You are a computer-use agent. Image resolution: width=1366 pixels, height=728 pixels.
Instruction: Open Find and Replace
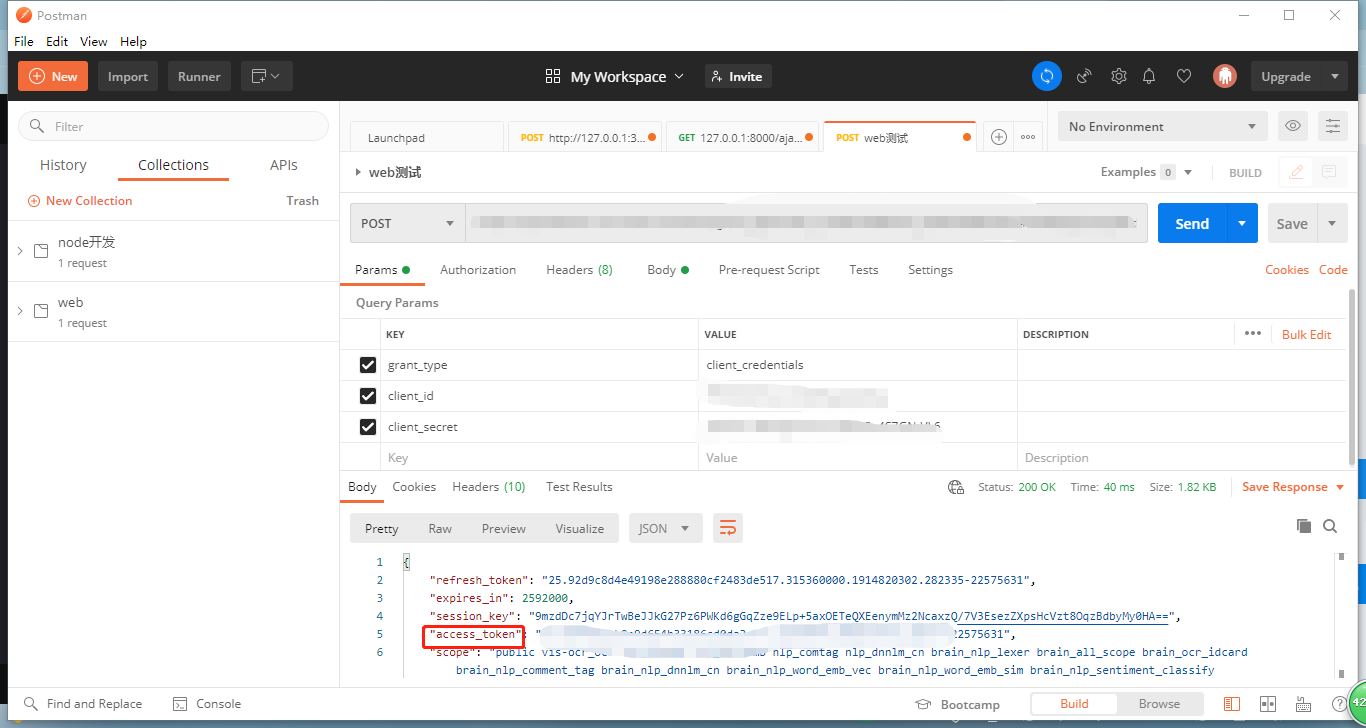(x=83, y=704)
